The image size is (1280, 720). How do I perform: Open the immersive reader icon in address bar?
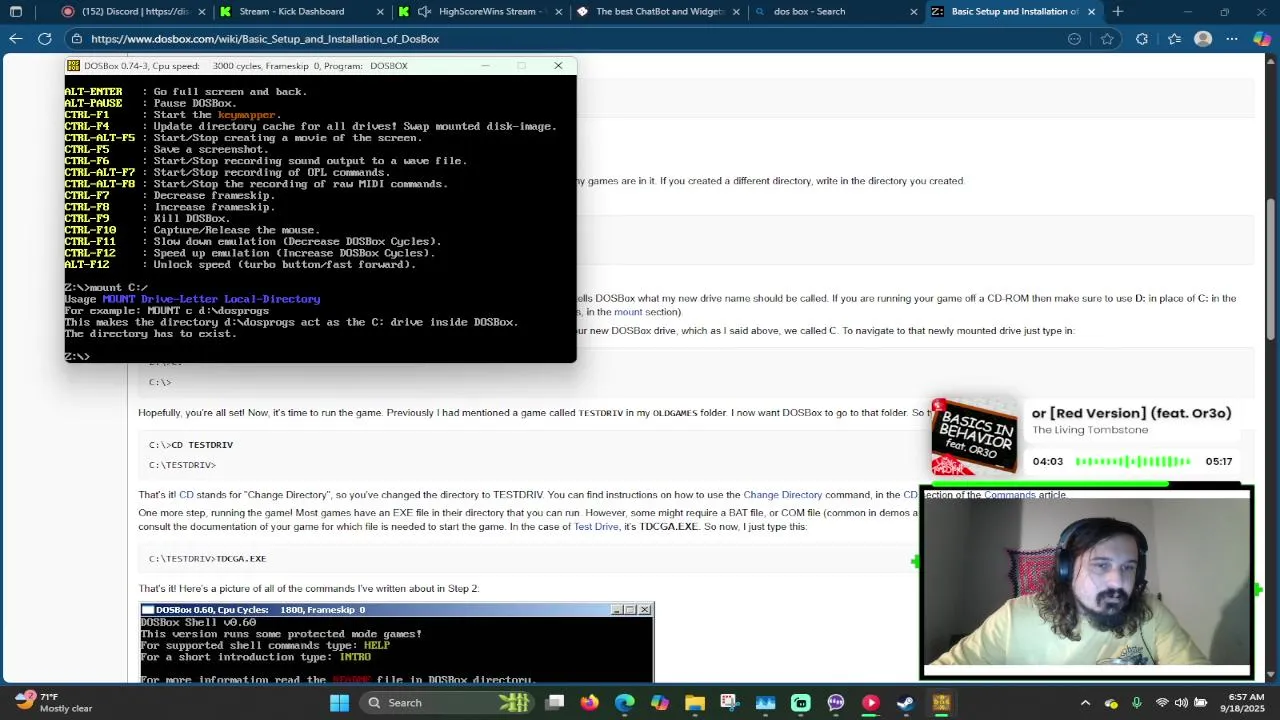click(1075, 39)
